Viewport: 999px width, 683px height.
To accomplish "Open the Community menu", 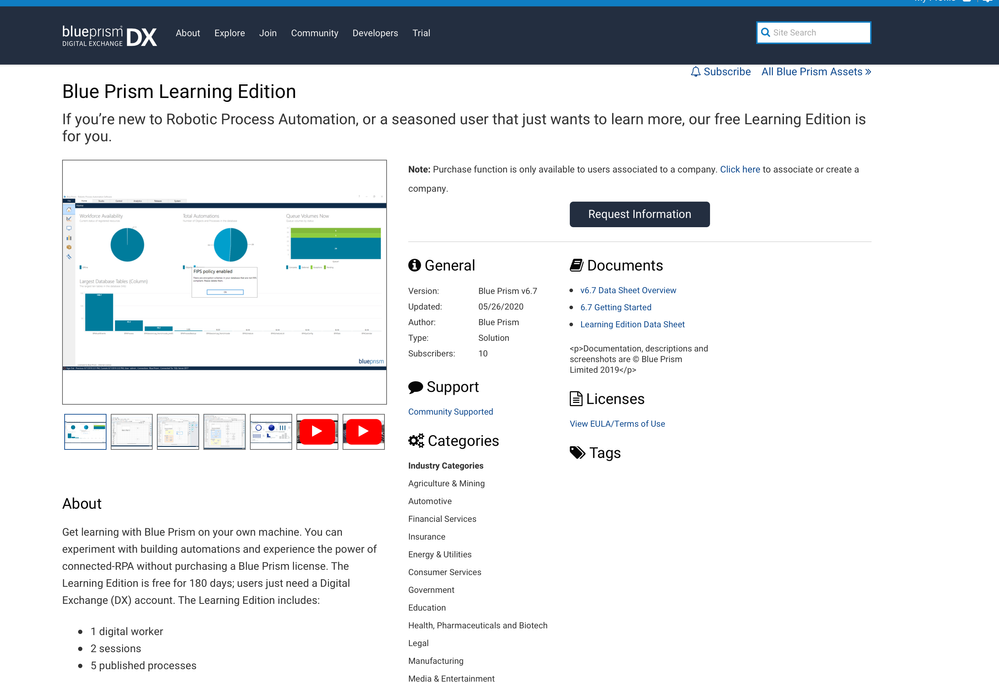I will click(x=314, y=33).
